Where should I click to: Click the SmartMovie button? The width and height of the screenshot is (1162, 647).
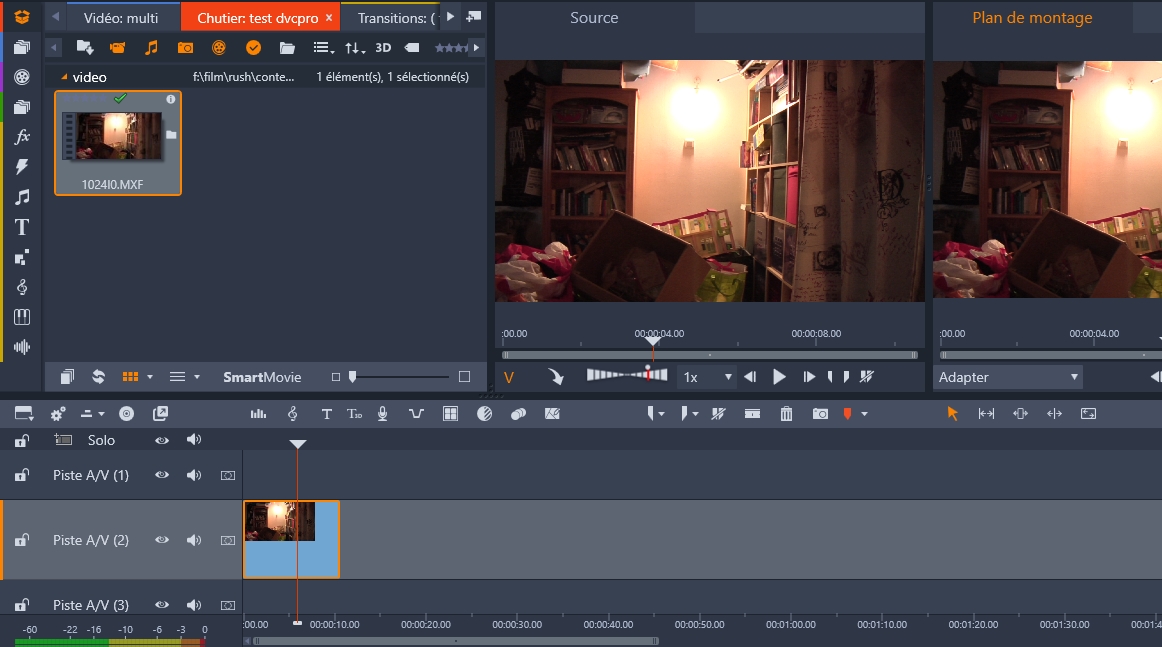click(x=262, y=377)
